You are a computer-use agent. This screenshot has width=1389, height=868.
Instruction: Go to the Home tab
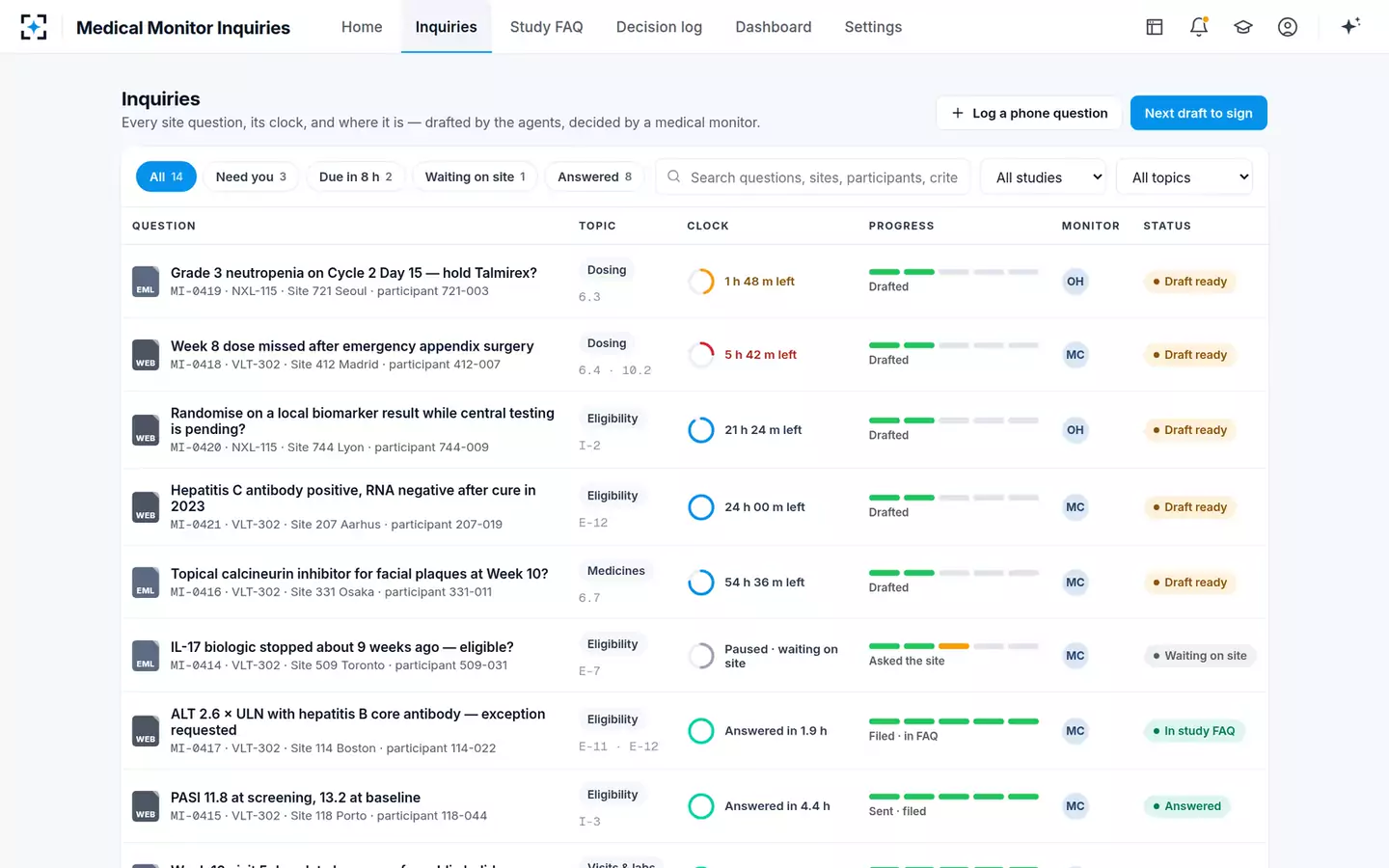pos(362,27)
